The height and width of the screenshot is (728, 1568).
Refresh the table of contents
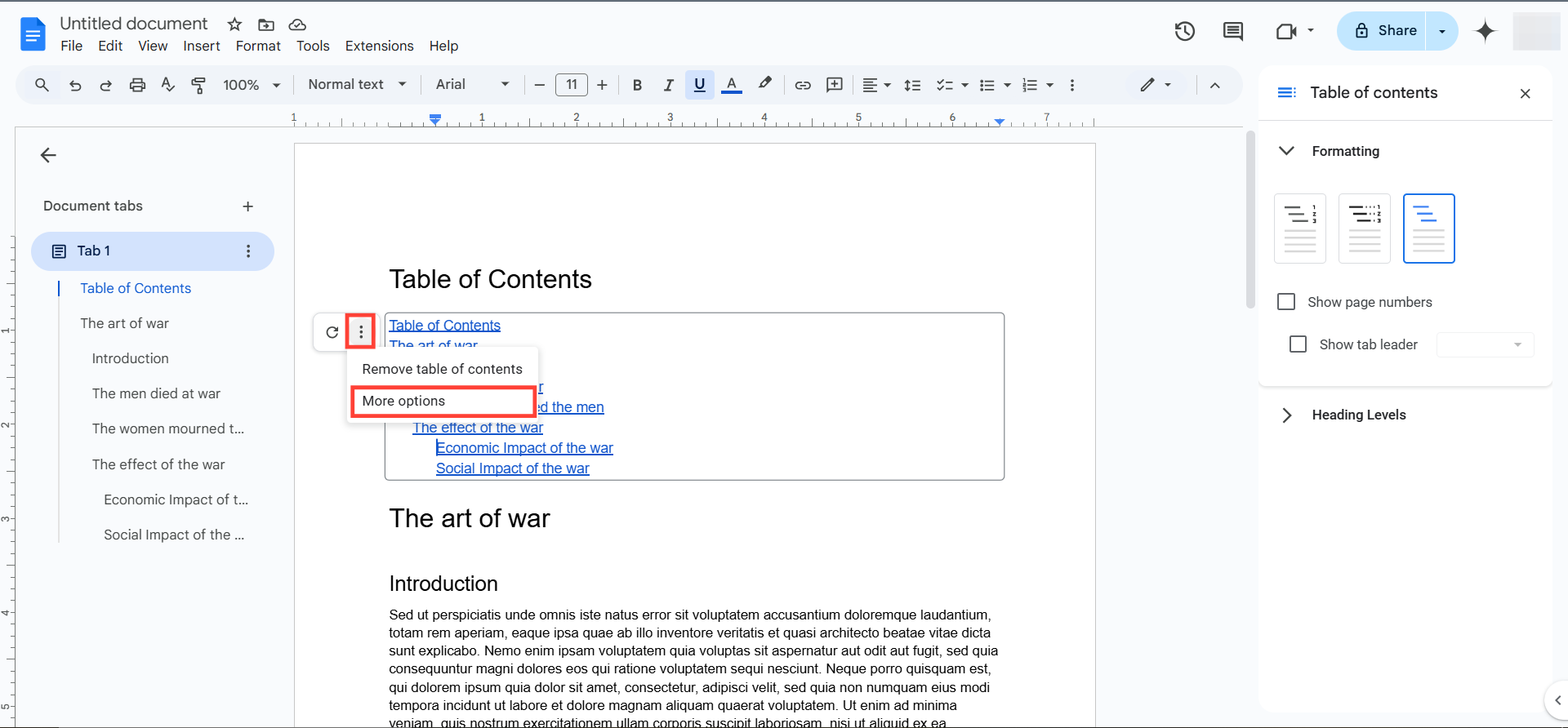332,332
